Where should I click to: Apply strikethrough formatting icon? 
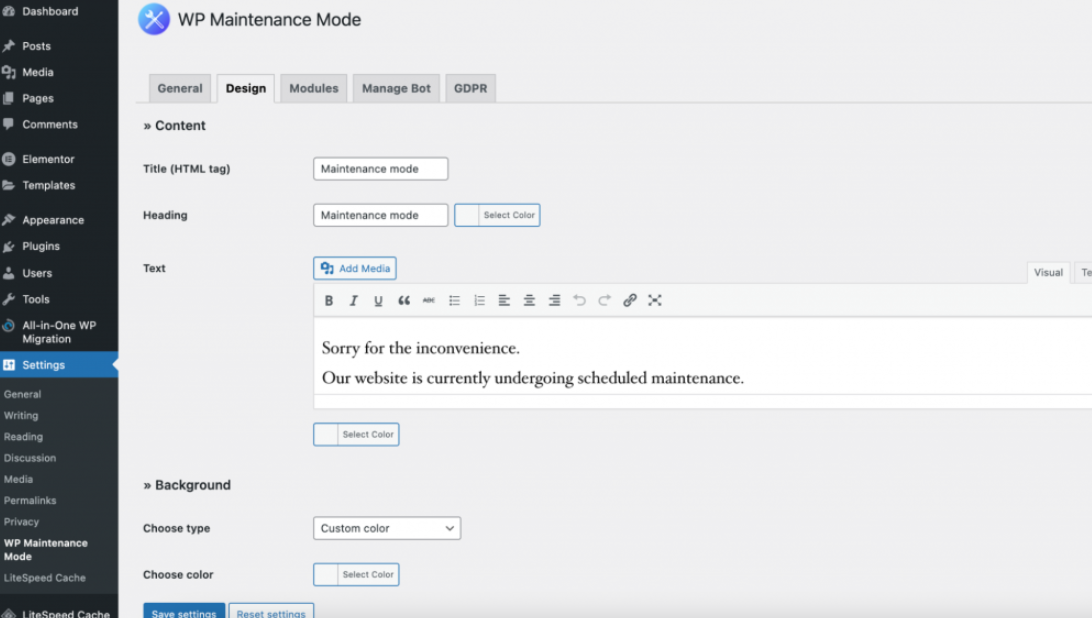click(429, 300)
